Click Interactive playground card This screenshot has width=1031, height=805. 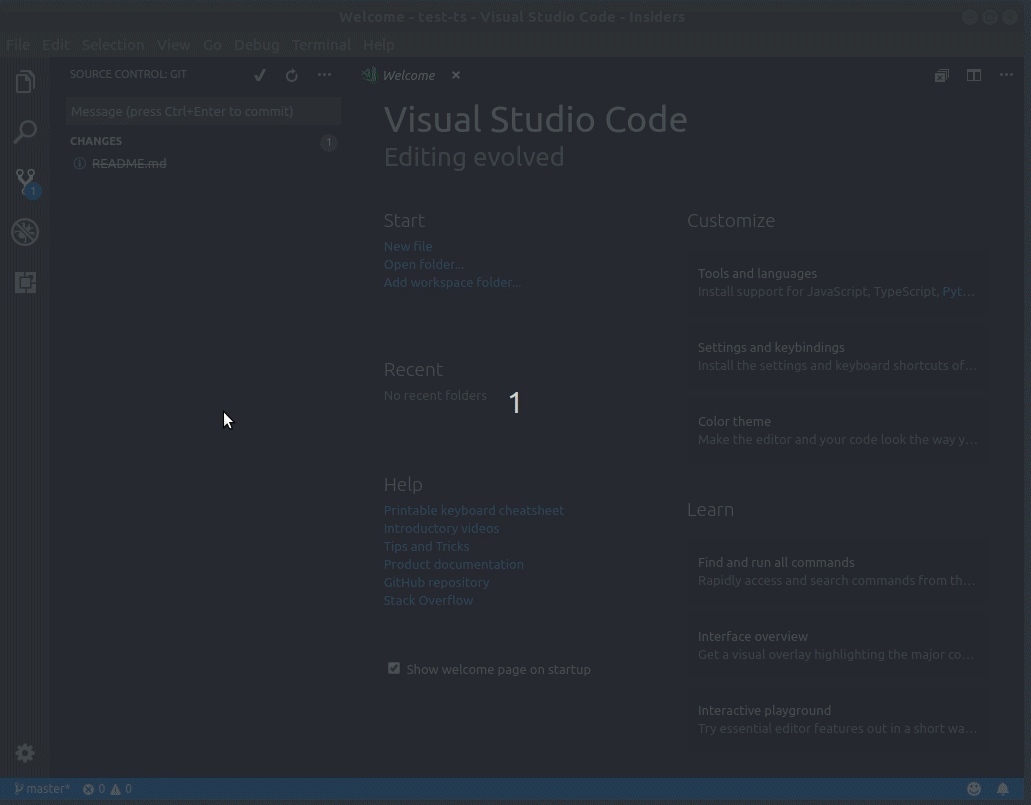tap(837, 720)
